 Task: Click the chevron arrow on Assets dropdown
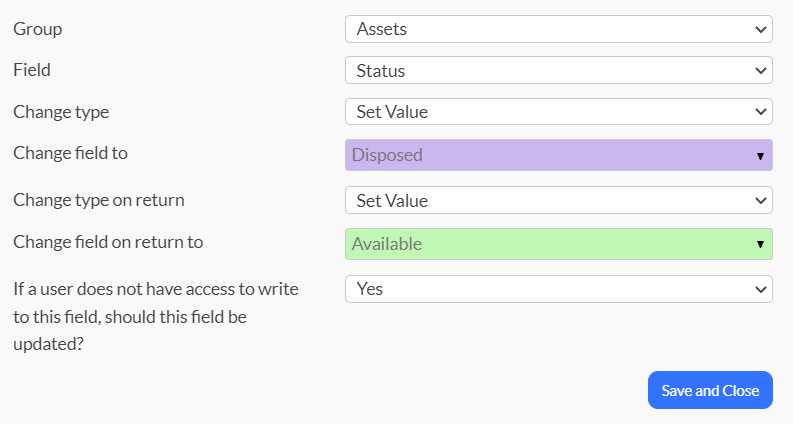760,29
